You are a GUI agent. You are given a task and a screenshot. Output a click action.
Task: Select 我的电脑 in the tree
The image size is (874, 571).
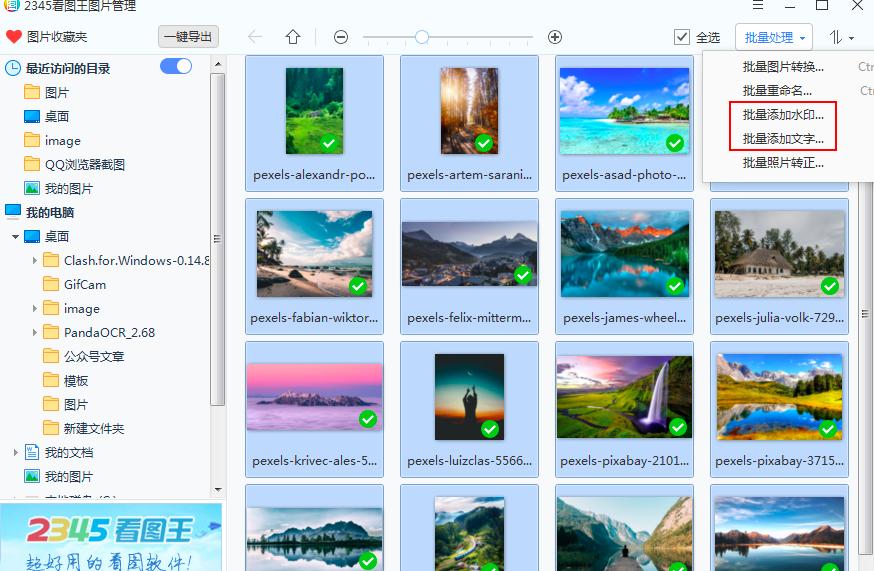tap(50, 212)
